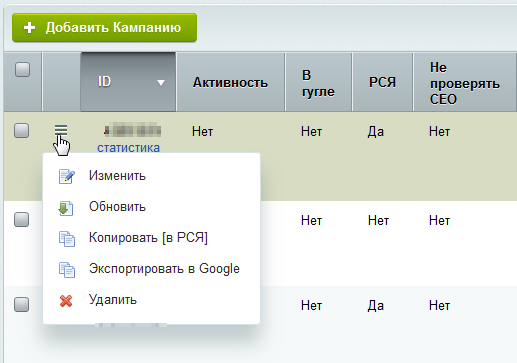Click the Добавить Кампанию button

tap(104, 28)
